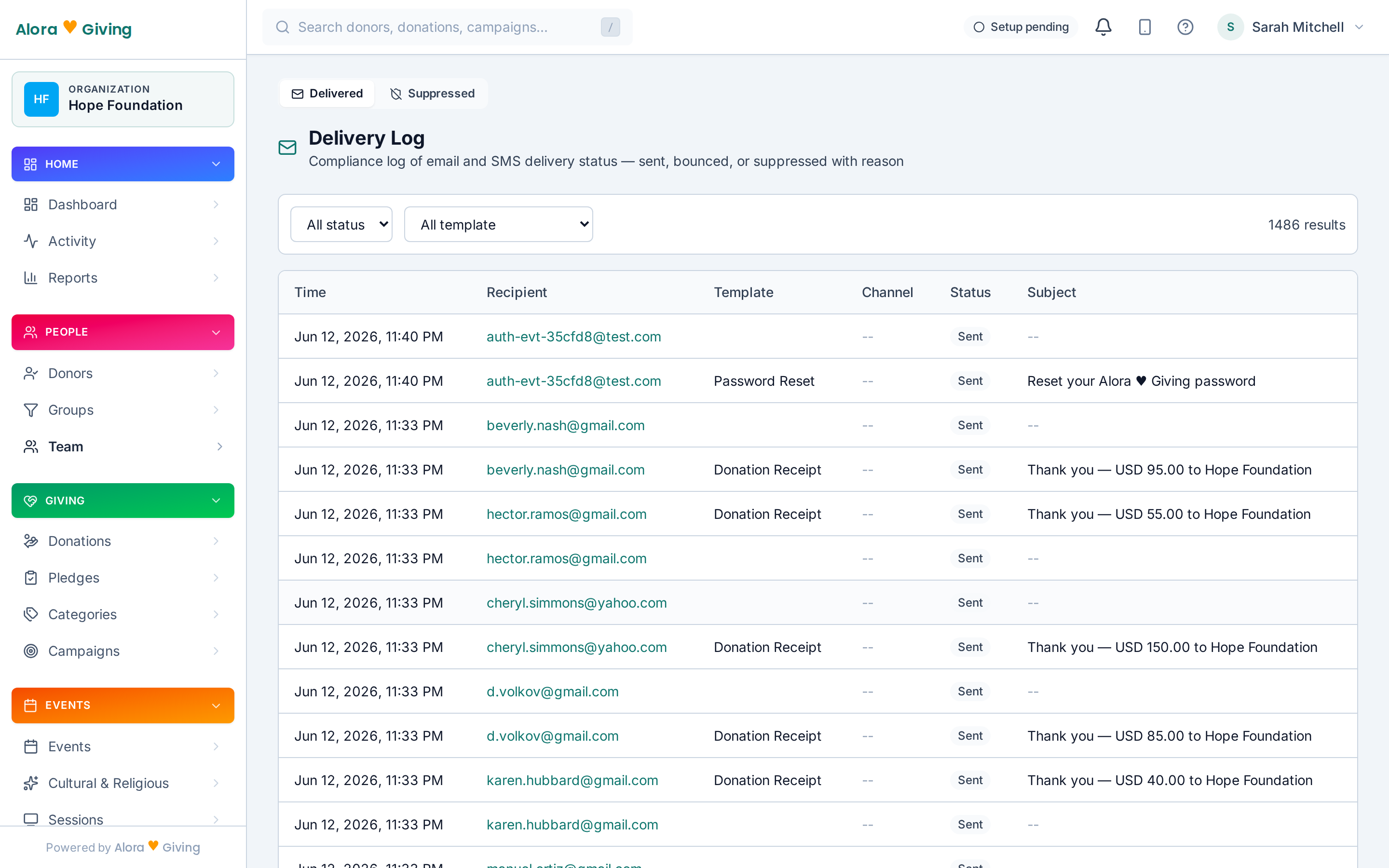Click the search magnifier icon
Viewport: 1389px width, 868px height.
pyautogui.click(x=283, y=27)
